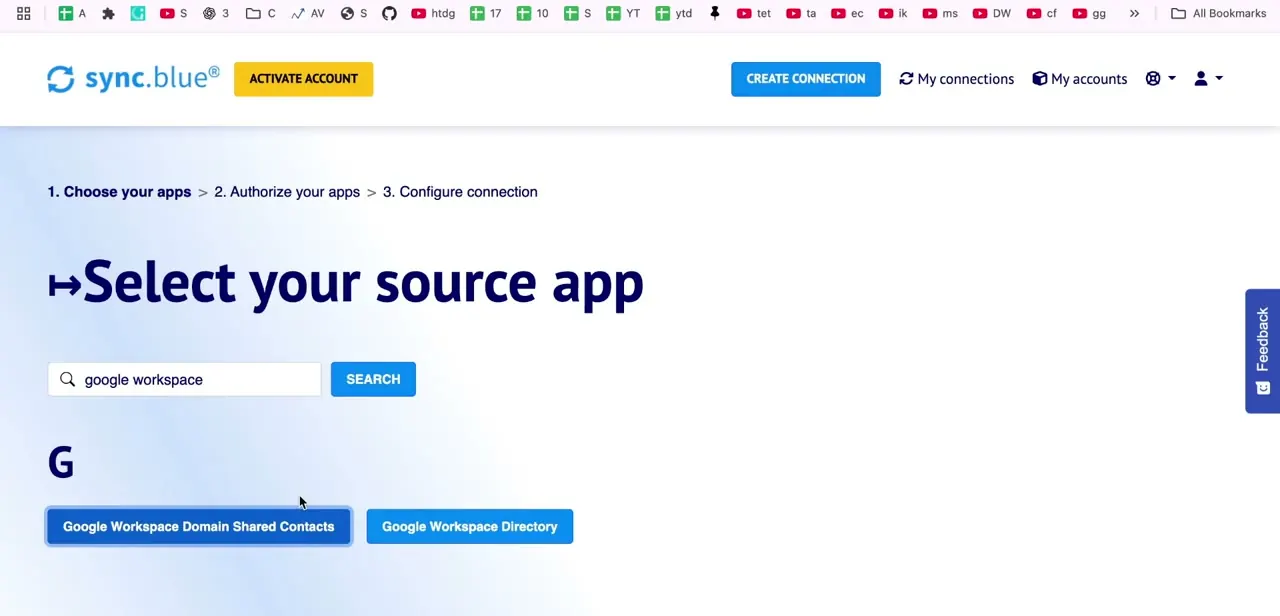1280x616 pixels.
Task: Open the chart bookmark labeled AV
Action: (308, 14)
